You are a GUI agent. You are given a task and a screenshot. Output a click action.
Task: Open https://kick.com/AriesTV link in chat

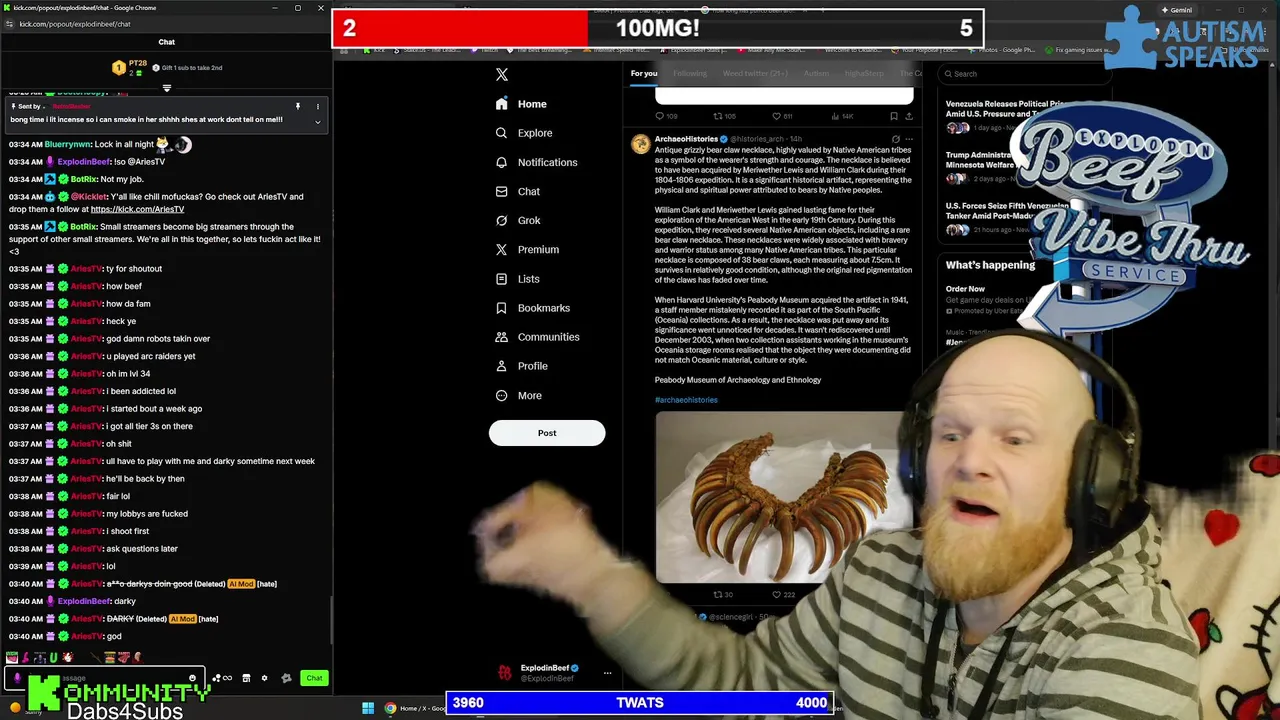(137, 209)
